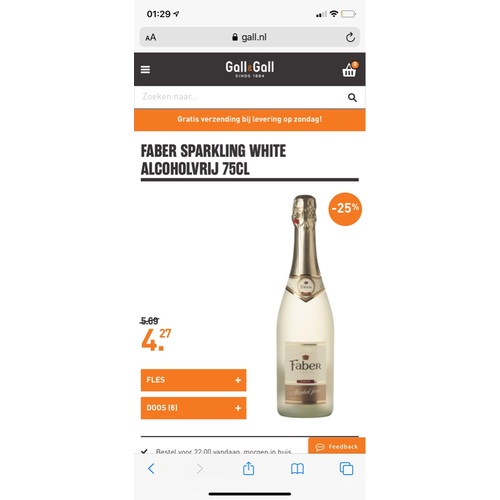Tap the search magnifier icon

pos(352,97)
